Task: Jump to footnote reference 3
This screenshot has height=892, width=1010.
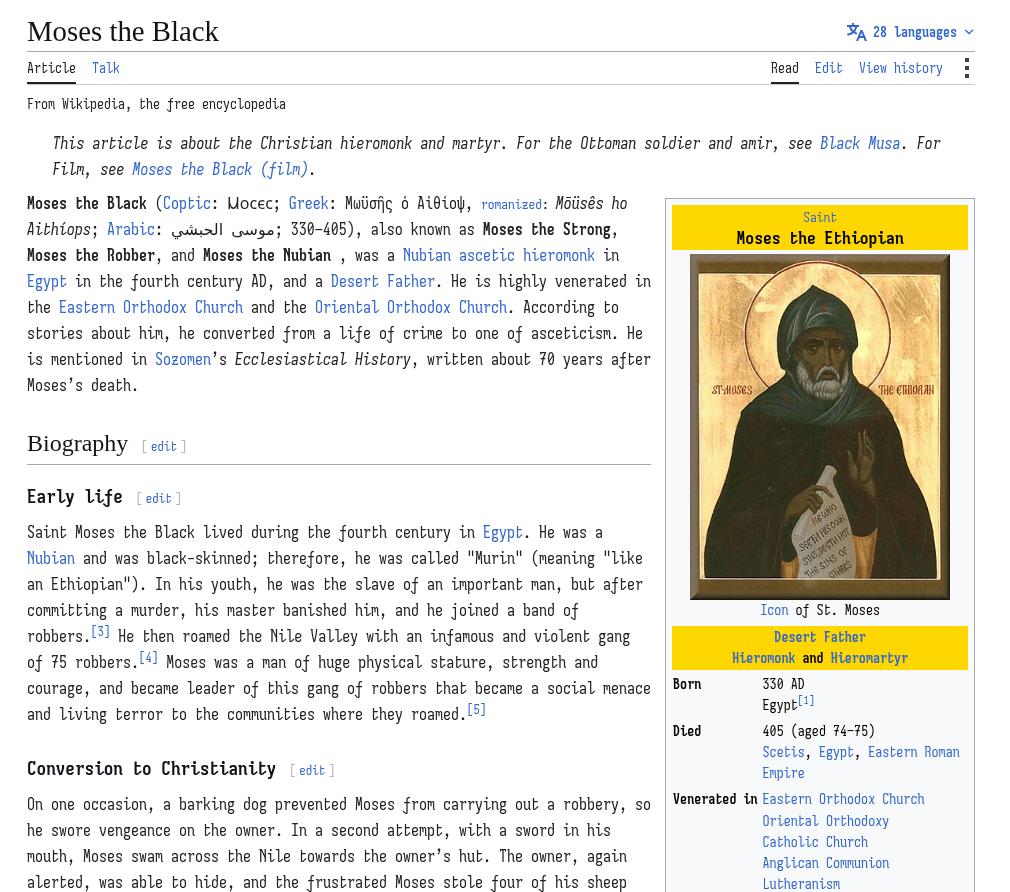Action: pos(100,631)
